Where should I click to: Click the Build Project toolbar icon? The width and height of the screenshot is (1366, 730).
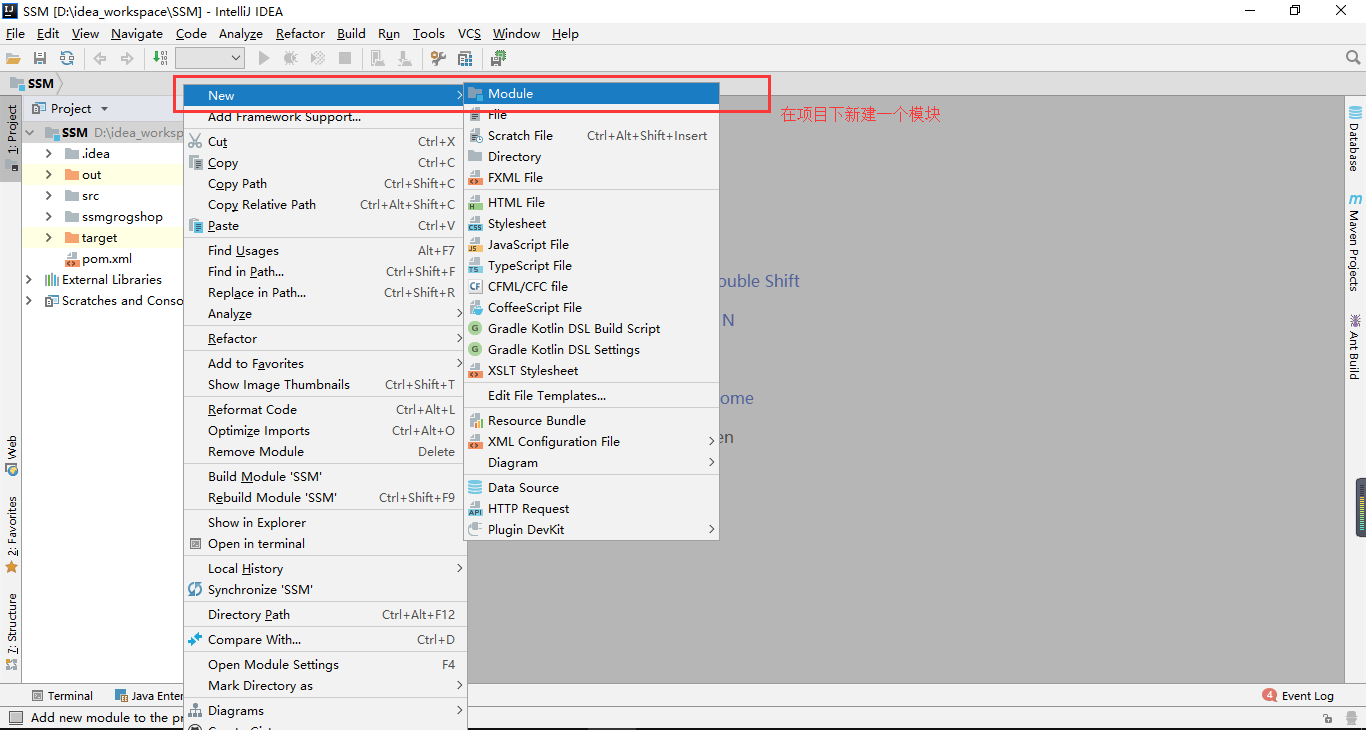(161, 59)
